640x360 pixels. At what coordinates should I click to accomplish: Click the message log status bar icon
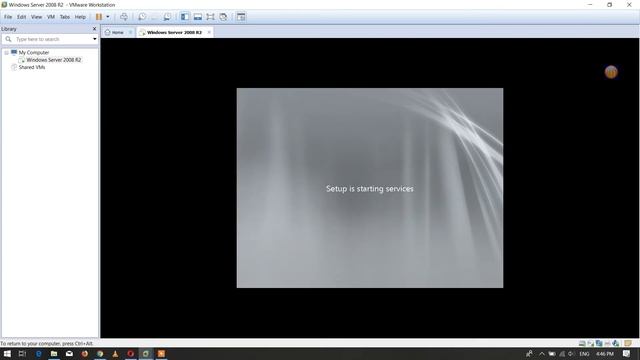pos(628,343)
